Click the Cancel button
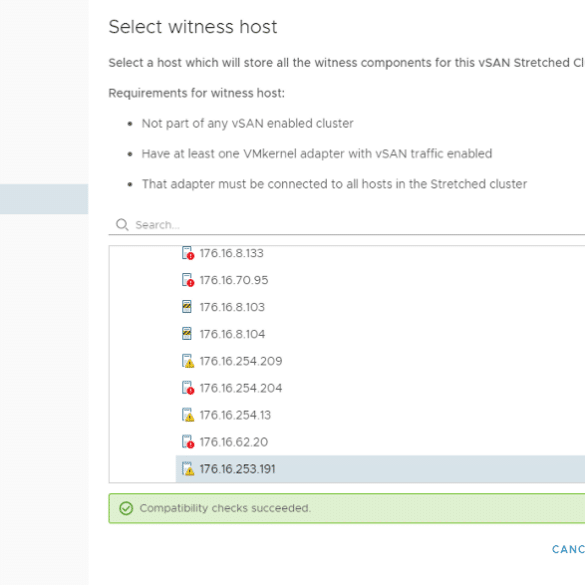 (568, 549)
